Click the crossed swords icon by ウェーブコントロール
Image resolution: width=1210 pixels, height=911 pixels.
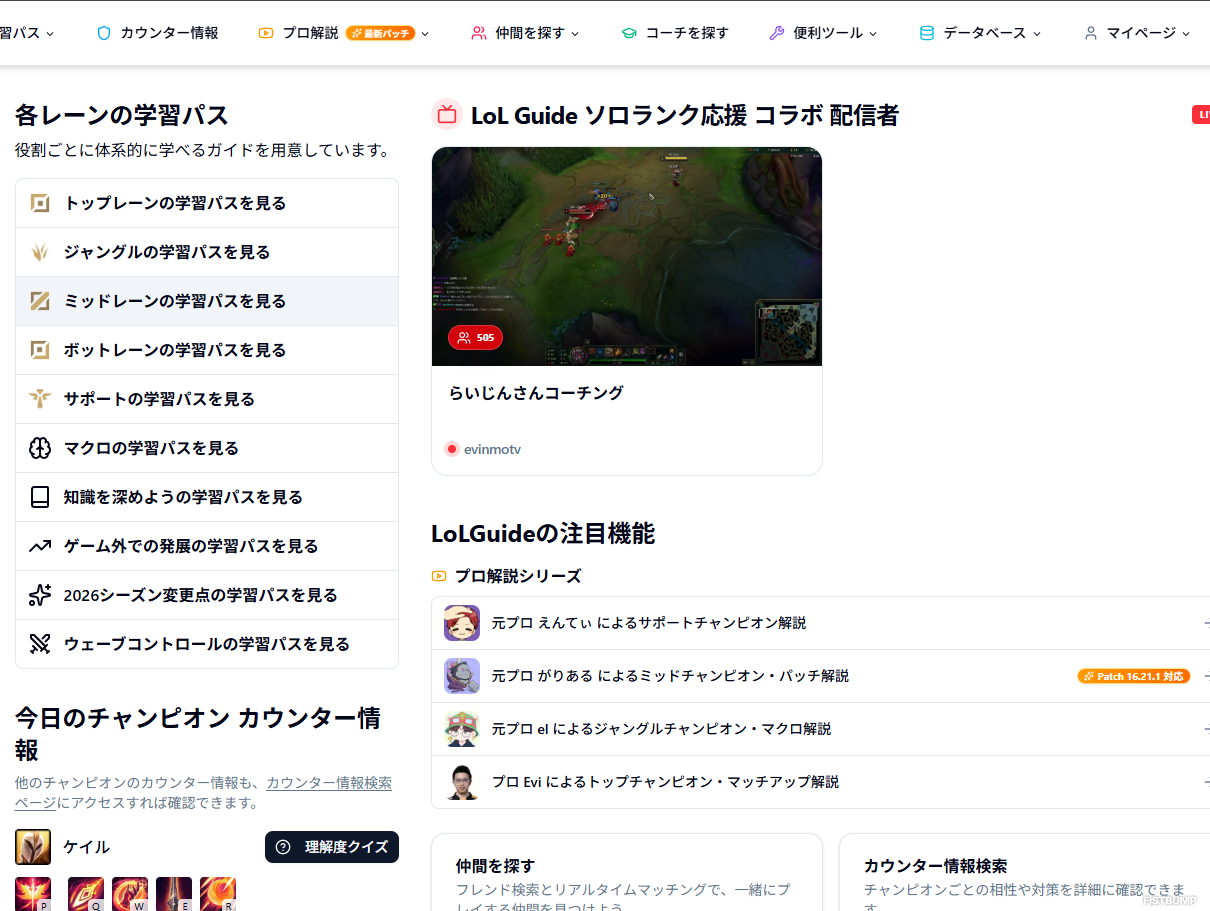(40, 644)
